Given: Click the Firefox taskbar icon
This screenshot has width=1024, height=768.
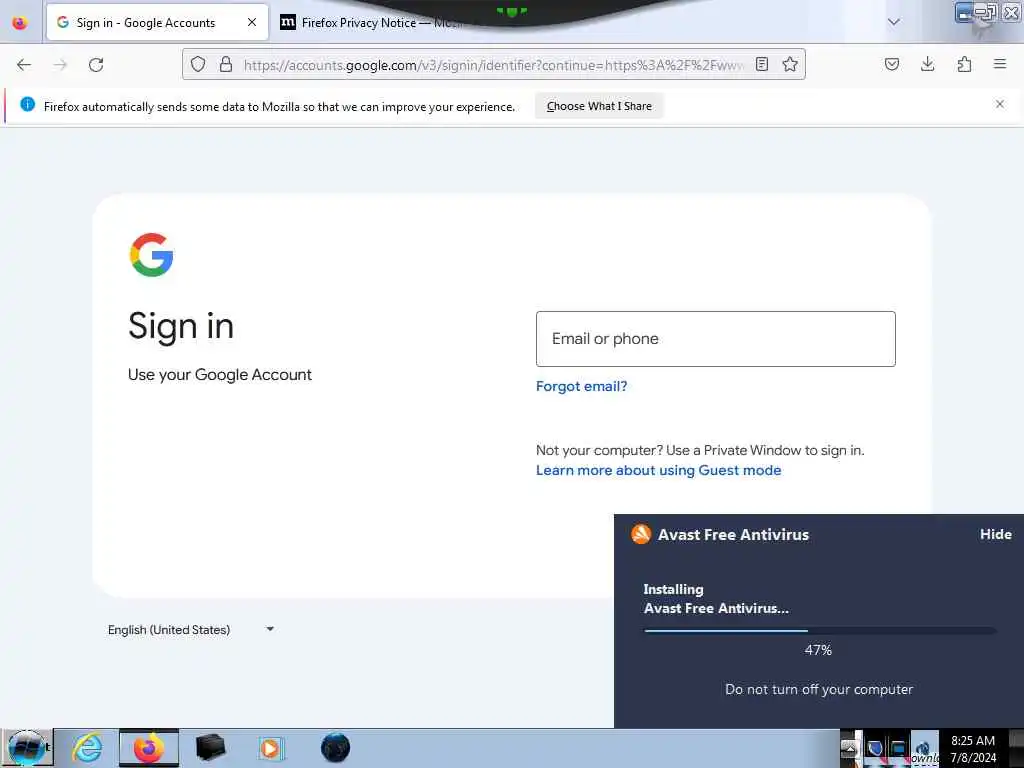Looking at the screenshot, I should [x=149, y=748].
